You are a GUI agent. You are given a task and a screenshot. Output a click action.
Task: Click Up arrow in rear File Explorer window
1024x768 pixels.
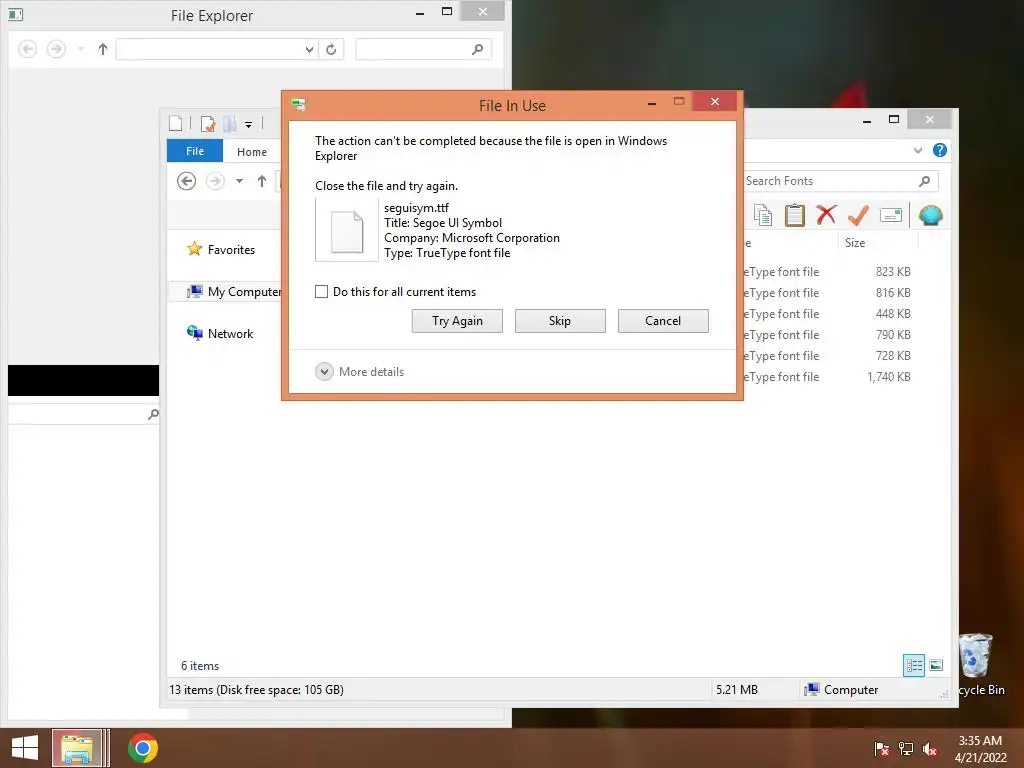point(103,49)
